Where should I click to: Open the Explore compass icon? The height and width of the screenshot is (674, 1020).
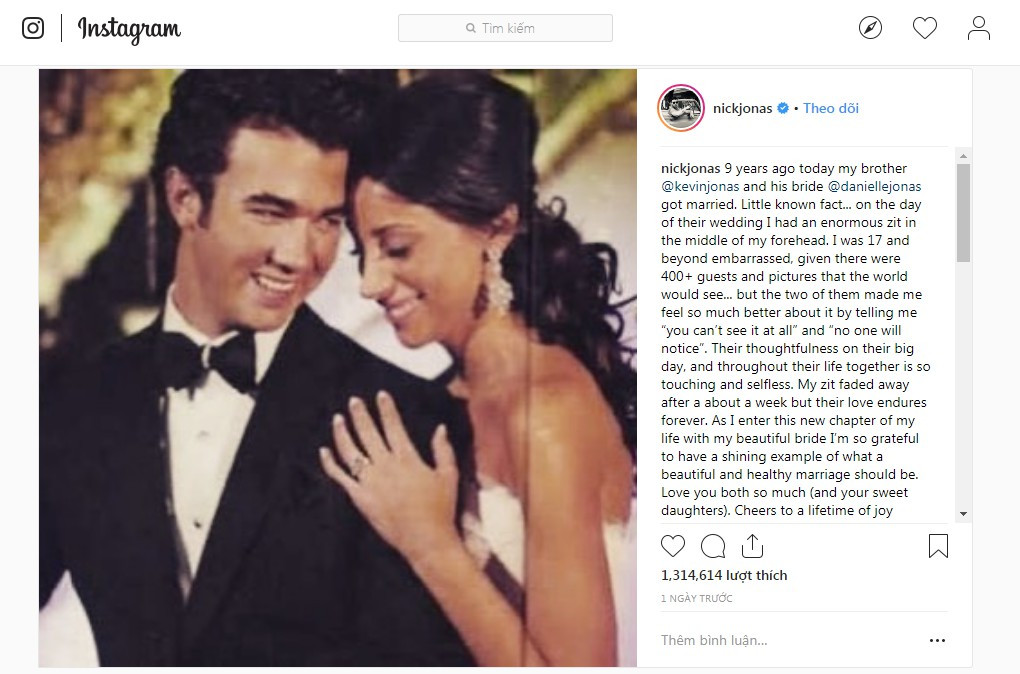point(870,27)
